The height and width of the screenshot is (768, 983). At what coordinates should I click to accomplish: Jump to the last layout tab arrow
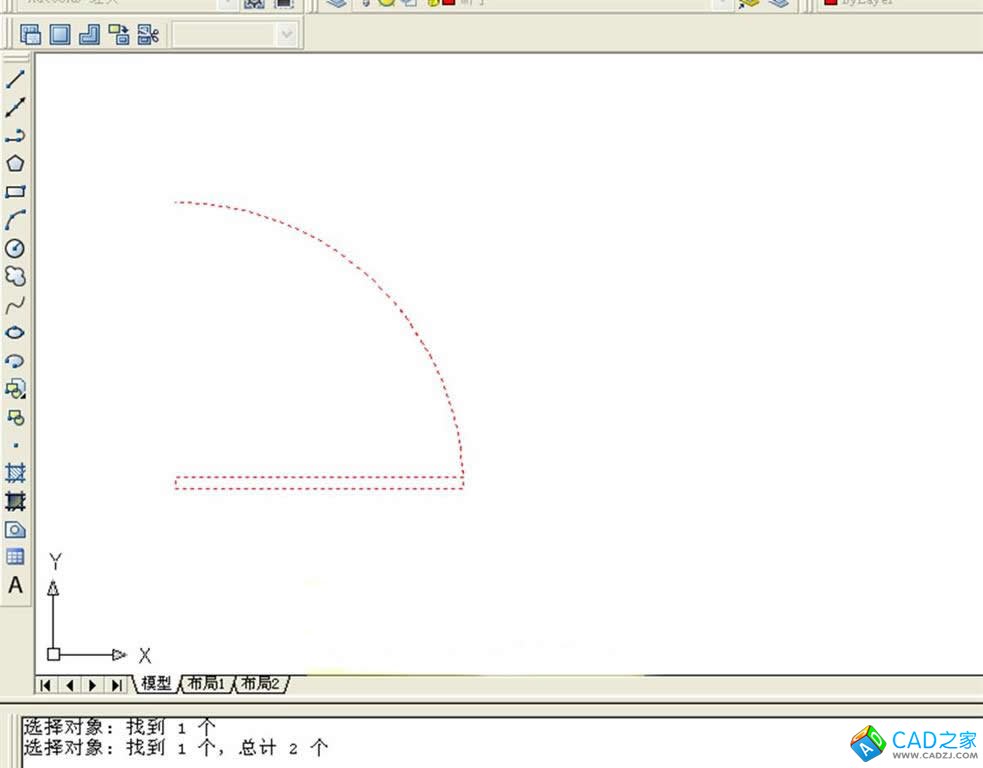pyautogui.click(x=116, y=685)
